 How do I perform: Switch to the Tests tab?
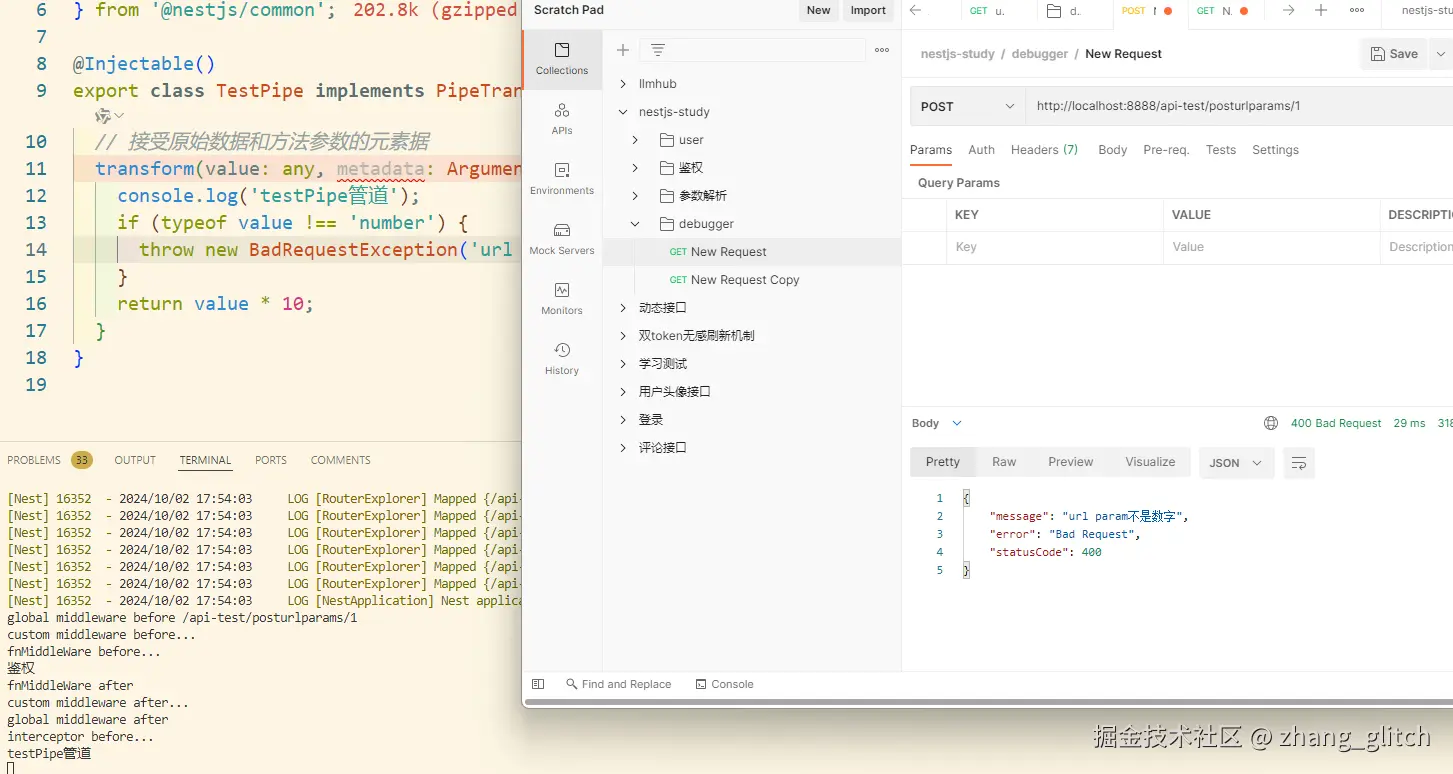(1220, 150)
